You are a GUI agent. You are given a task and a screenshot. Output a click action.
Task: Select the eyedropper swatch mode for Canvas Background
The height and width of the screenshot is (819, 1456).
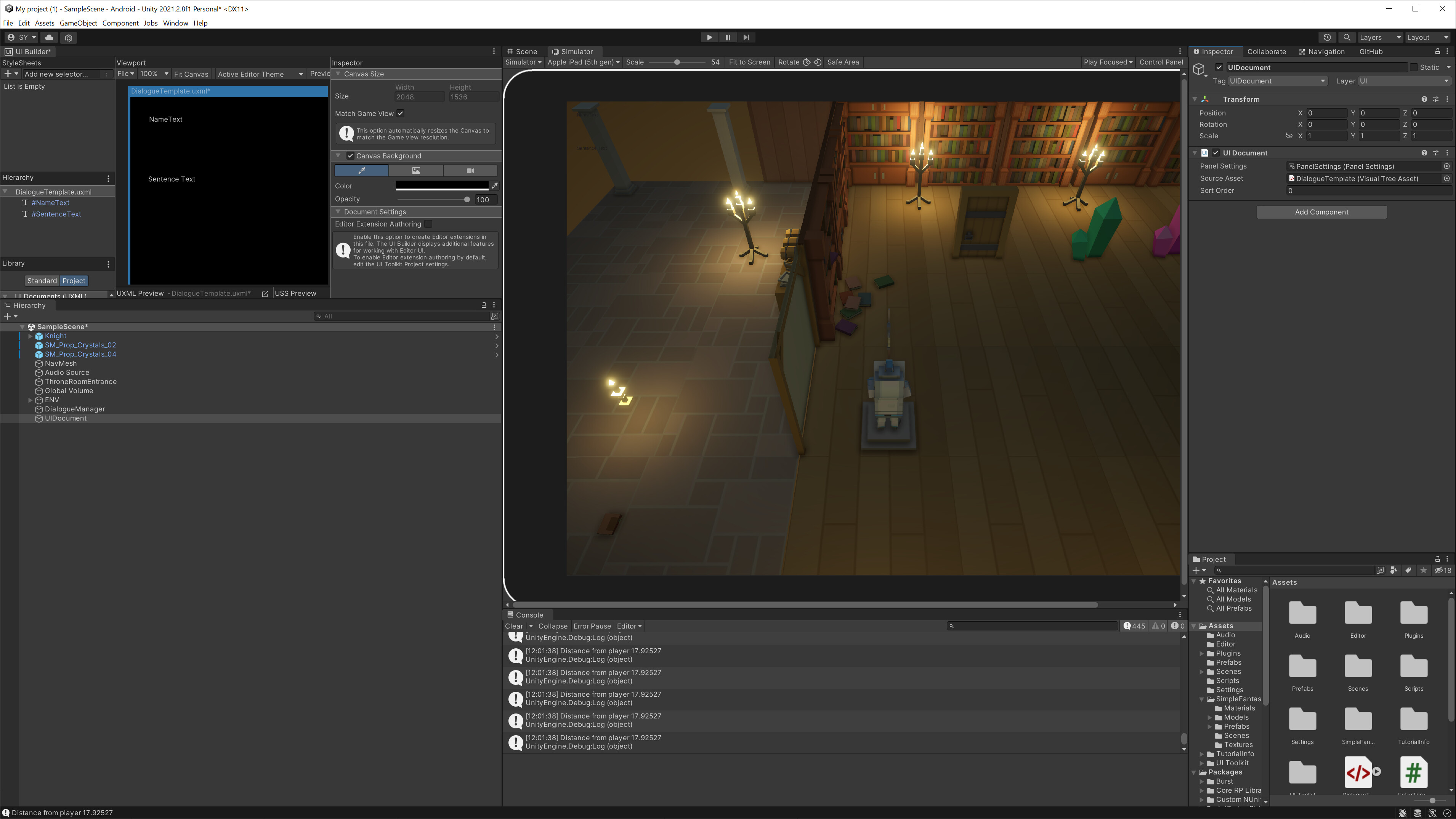[362, 171]
